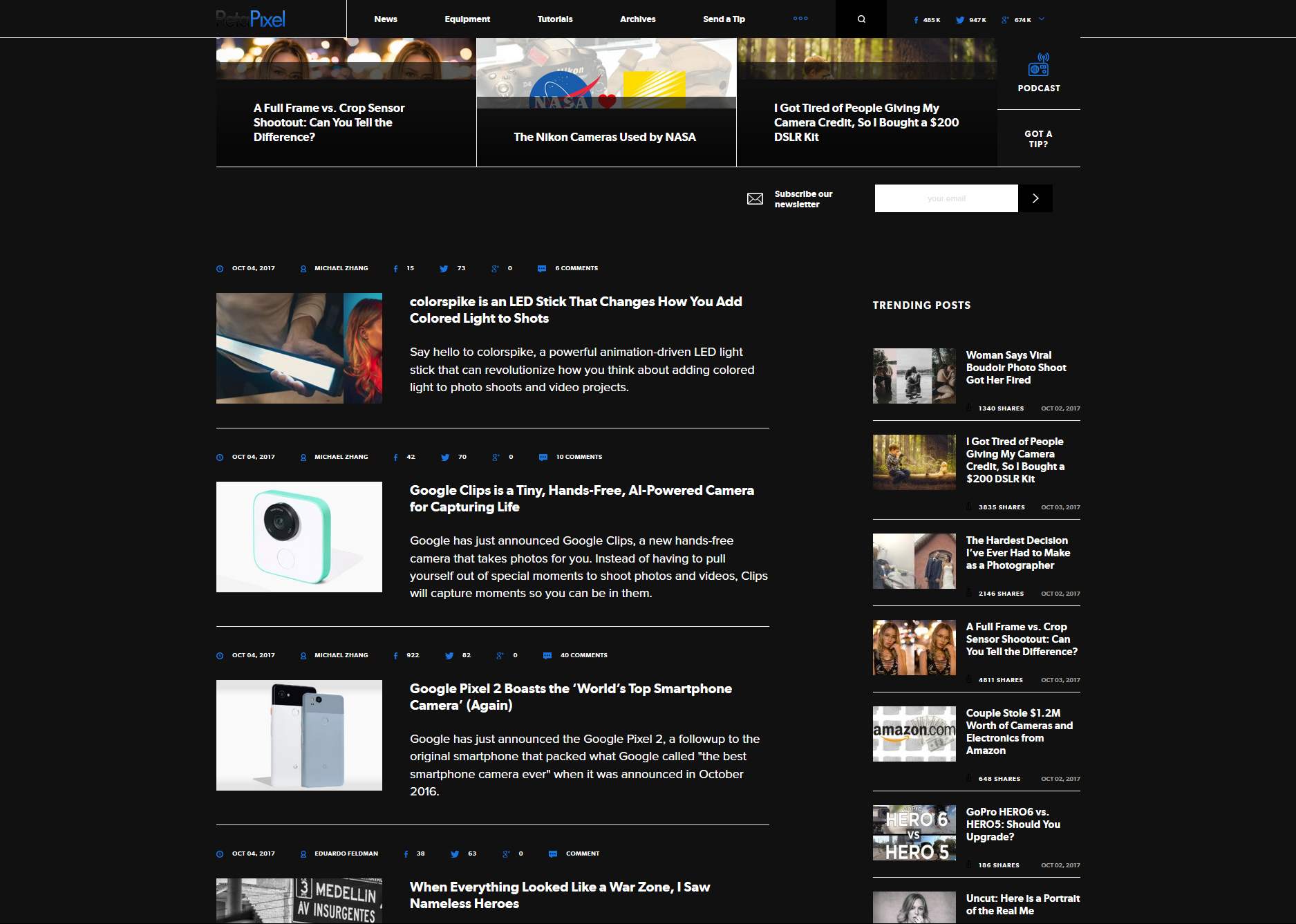Share Google Clips article on Facebook icon
This screenshot has height=924, width=1296.
pos(395,457)
